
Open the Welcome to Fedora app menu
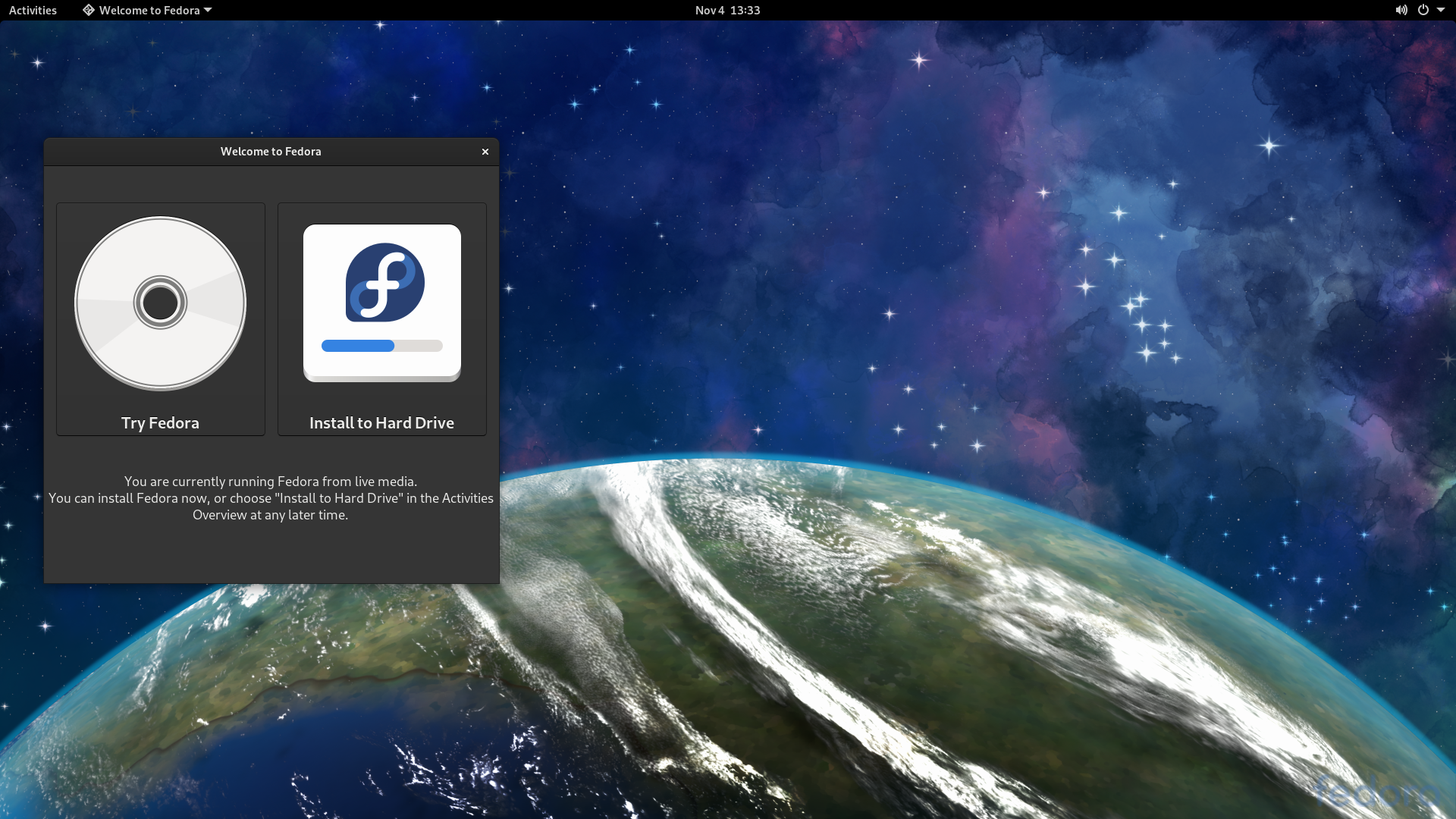pyautogui.click(x=147, y=10)
